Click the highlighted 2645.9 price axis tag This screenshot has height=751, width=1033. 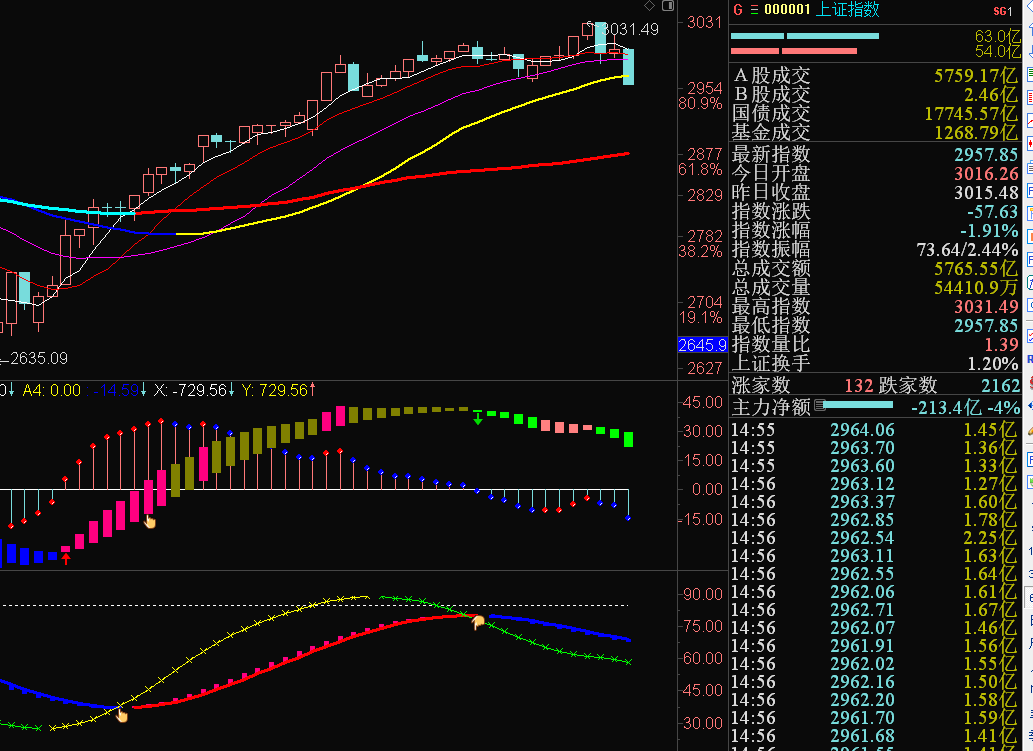[x=702, y=345]
